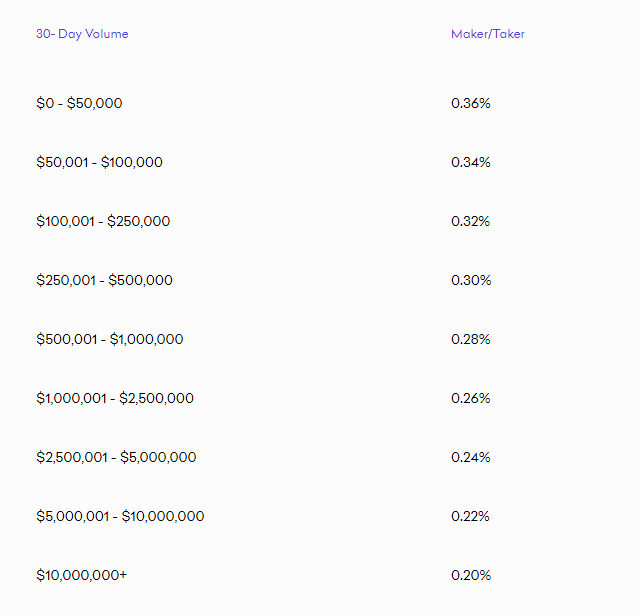This screenshot has width=640, height=616.
Task: Select the $10,000,000+ volume tier
Action: [82, 575]
